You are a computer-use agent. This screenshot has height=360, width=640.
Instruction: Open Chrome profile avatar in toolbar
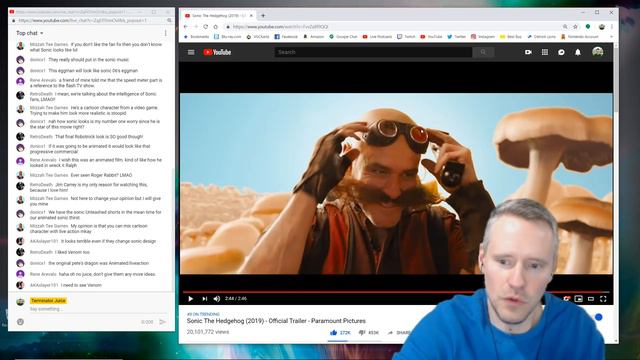point(602,27)
